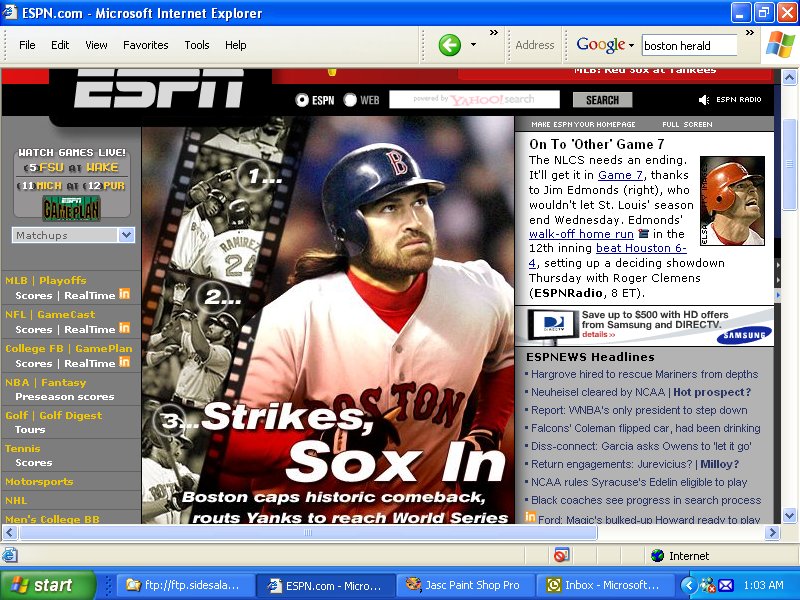Click the ESPN GamePlan logo
The width and height of the screenshot is (800, 600).
pos(71,207)
